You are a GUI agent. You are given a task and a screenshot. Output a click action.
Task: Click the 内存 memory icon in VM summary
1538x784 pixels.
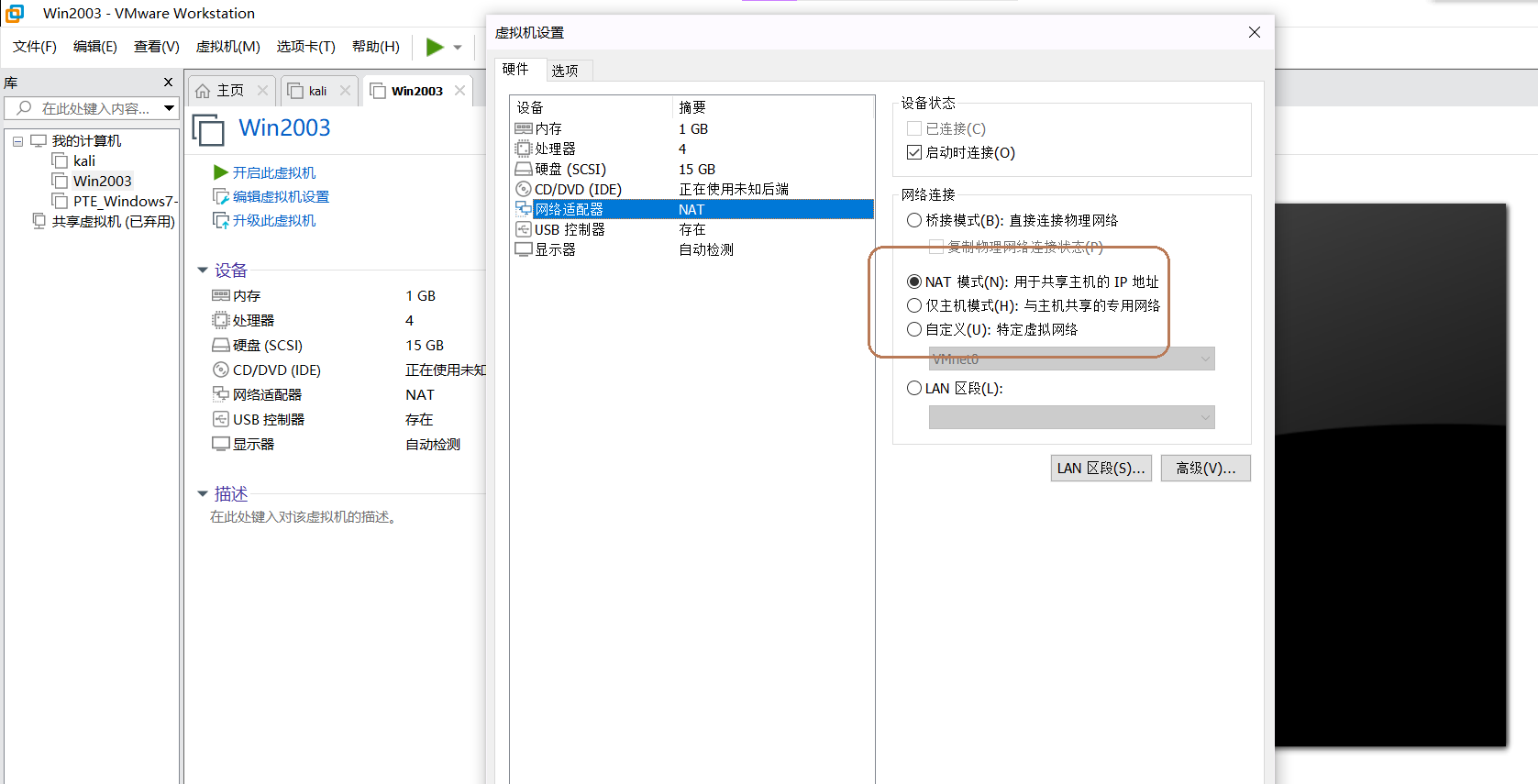pyautogui.click(x=221, y=295)
